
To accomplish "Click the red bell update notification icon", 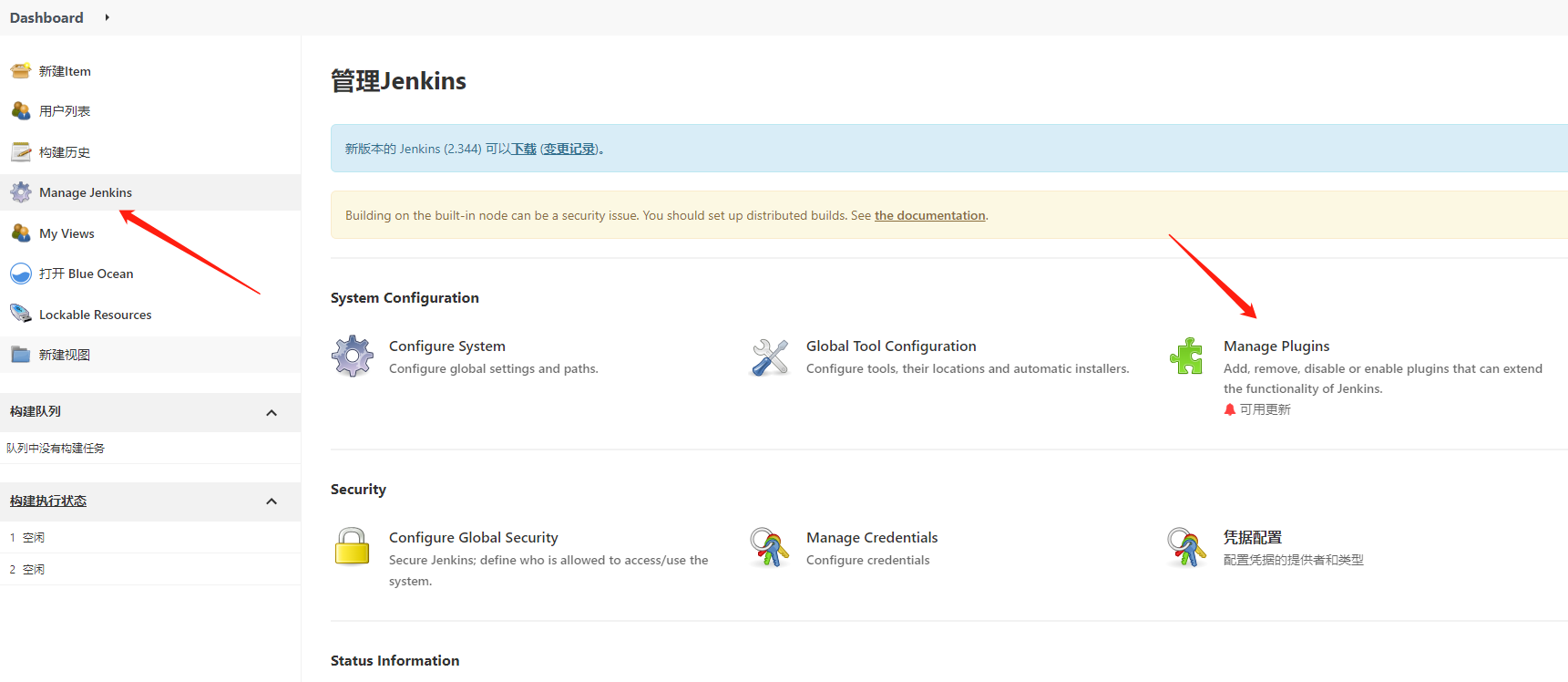I will coord(1230,409).
